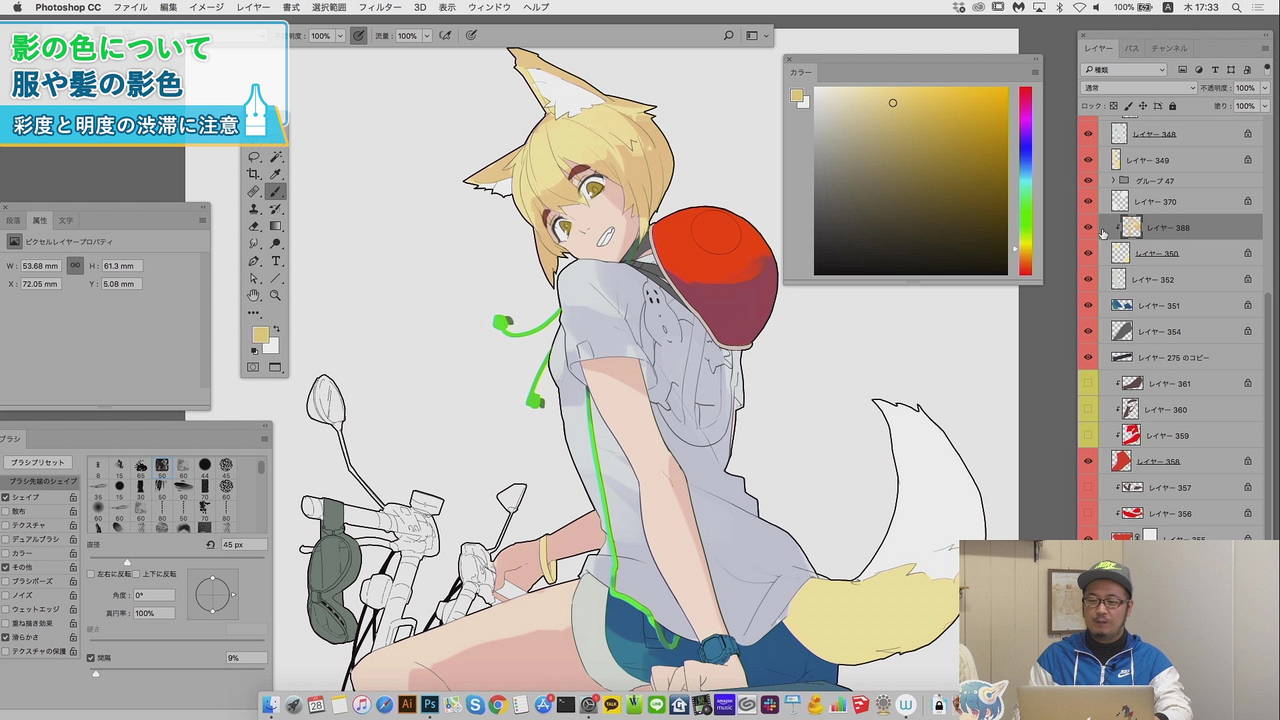Screen dimensions: 1280x720
Task: Select the Type tool
Action: pos(276,261)
